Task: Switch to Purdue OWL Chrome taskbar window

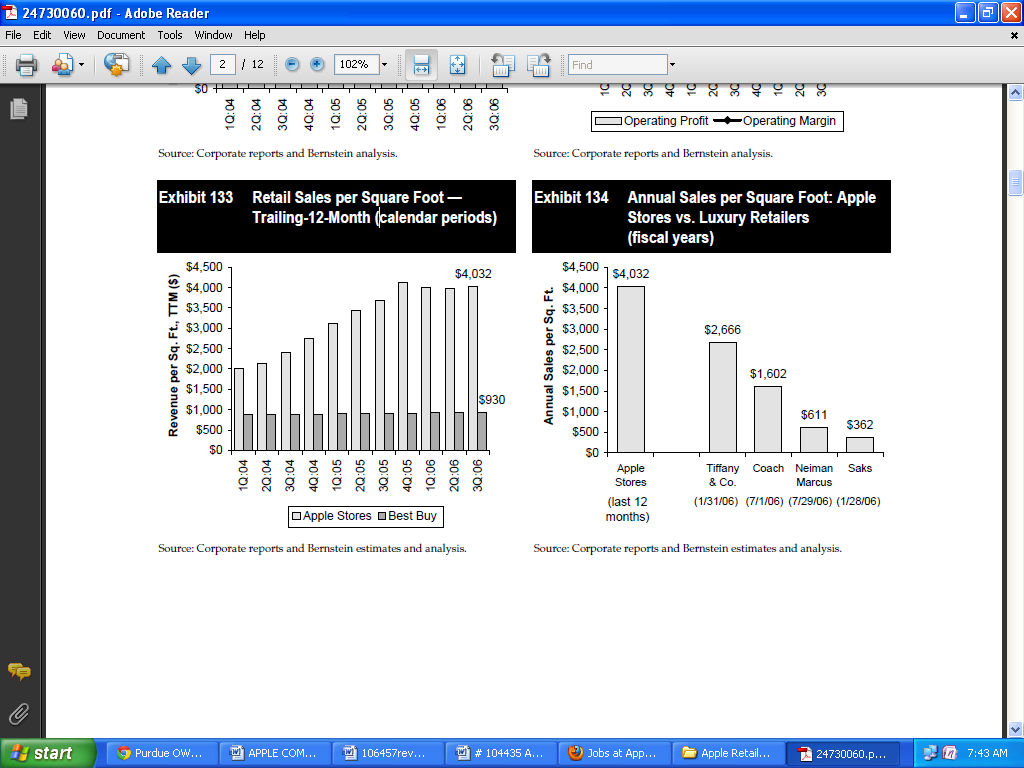Action: coord(160,753)
